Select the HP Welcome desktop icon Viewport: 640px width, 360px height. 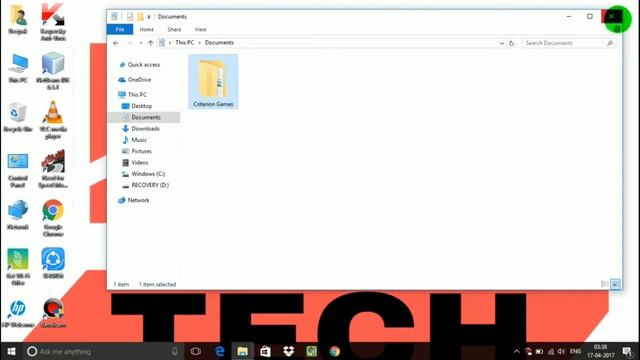[x=18, y=313]
